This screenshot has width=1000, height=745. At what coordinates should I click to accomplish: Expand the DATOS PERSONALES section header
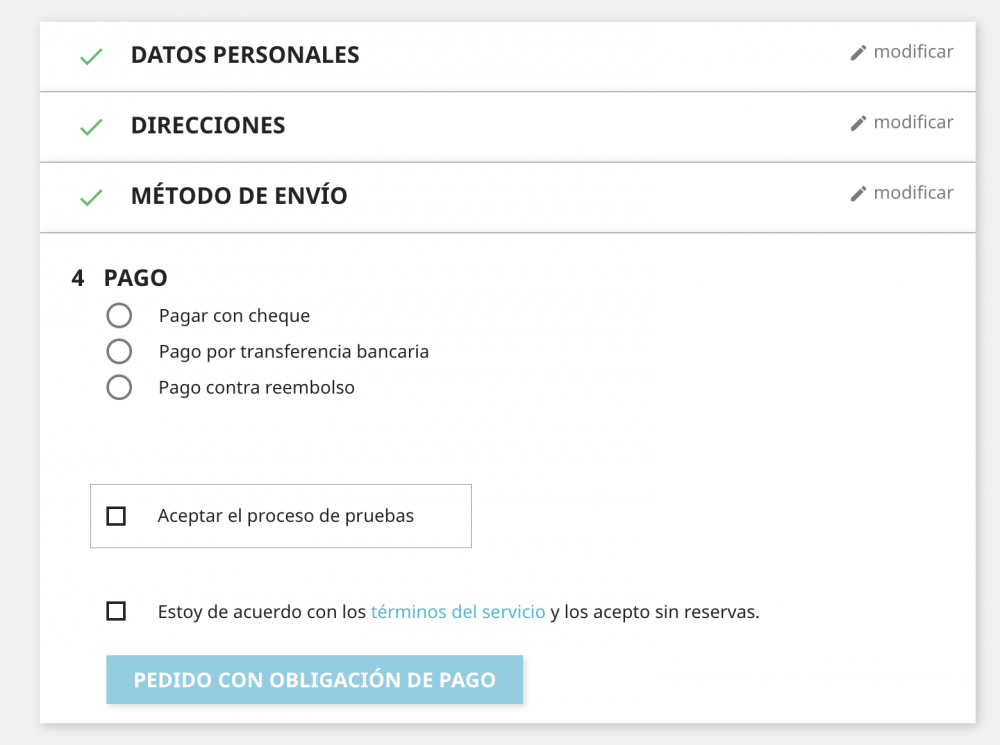tap(245, 55)
